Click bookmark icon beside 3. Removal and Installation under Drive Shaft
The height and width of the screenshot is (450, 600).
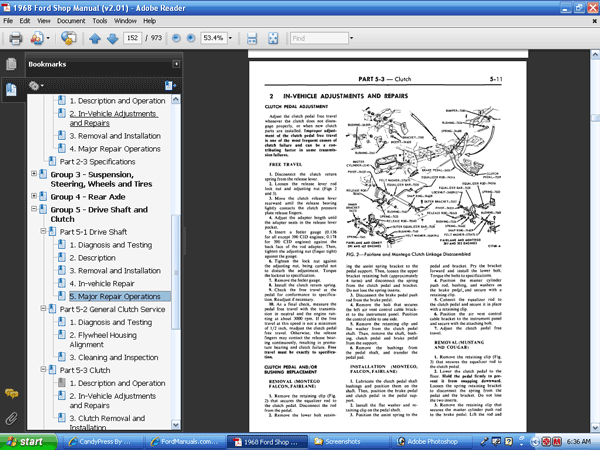62,270
